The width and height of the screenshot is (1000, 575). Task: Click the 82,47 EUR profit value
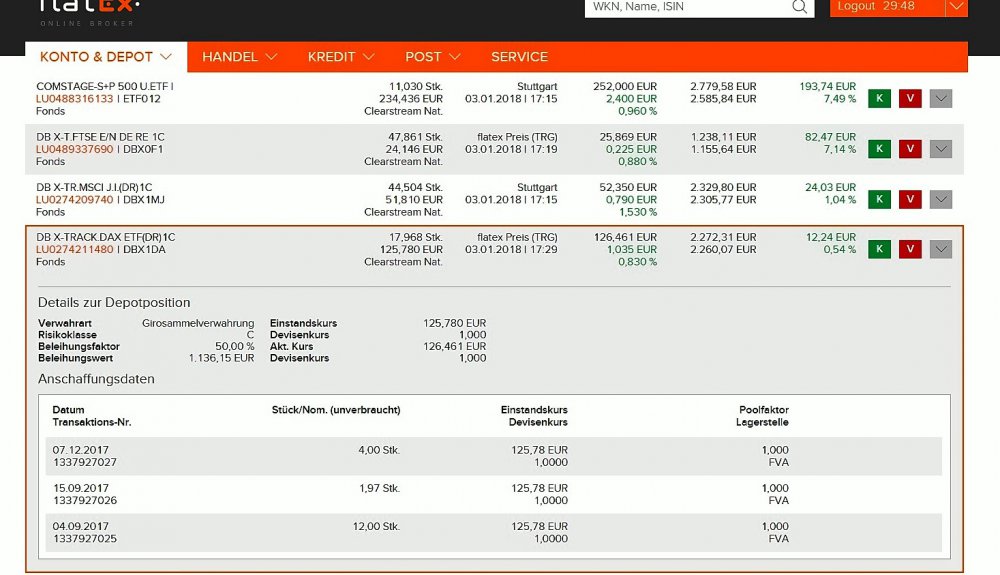tap(830, 137)
